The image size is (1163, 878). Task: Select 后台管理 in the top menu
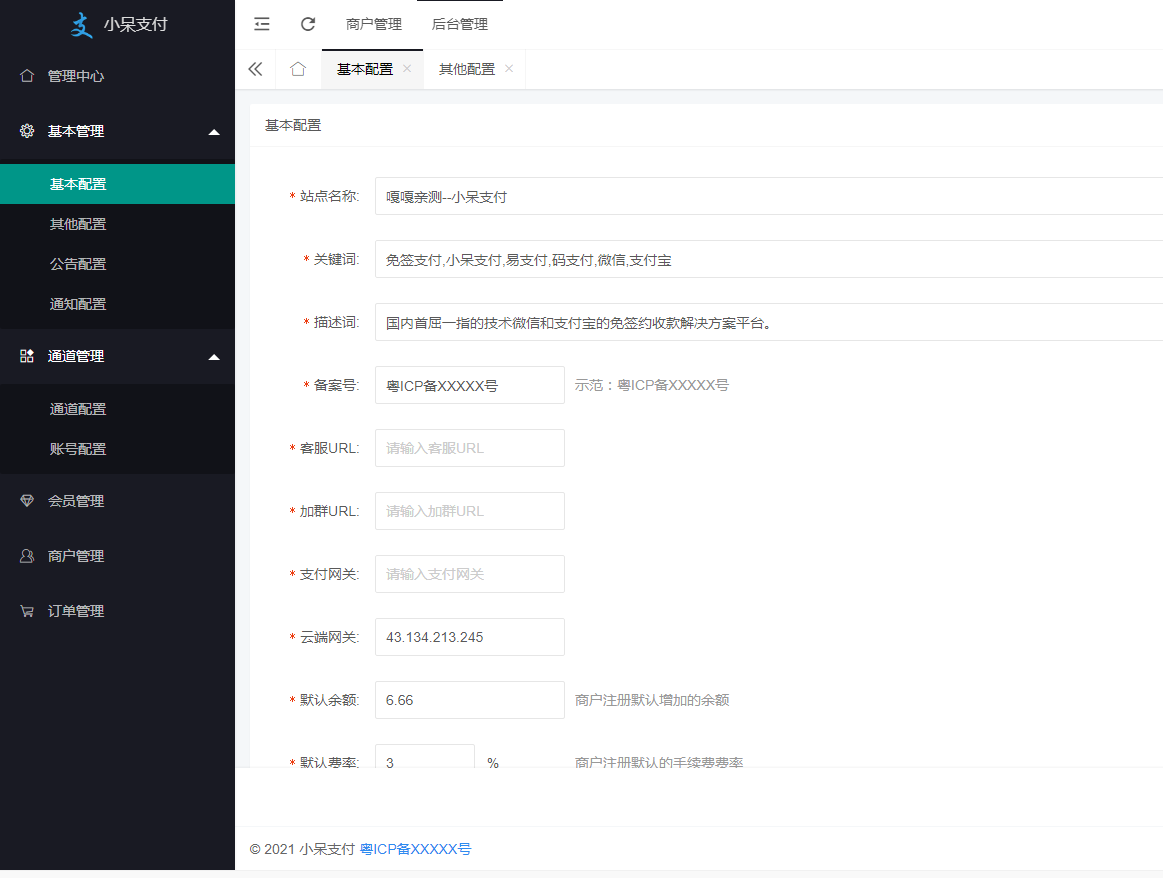point(459,24)
